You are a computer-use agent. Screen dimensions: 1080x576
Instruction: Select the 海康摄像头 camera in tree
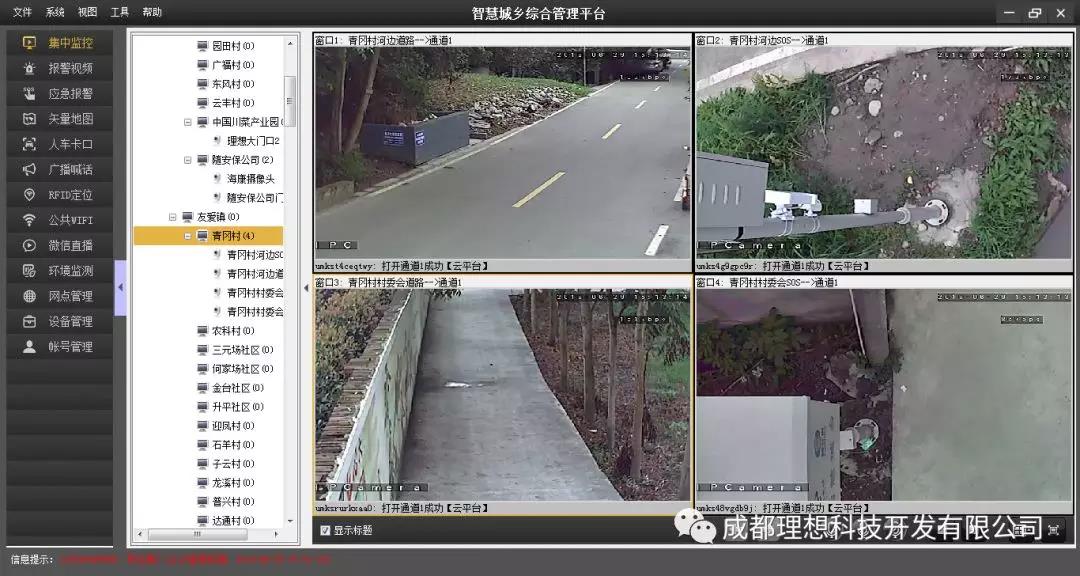pyautogui.click(x=249, y=179)
